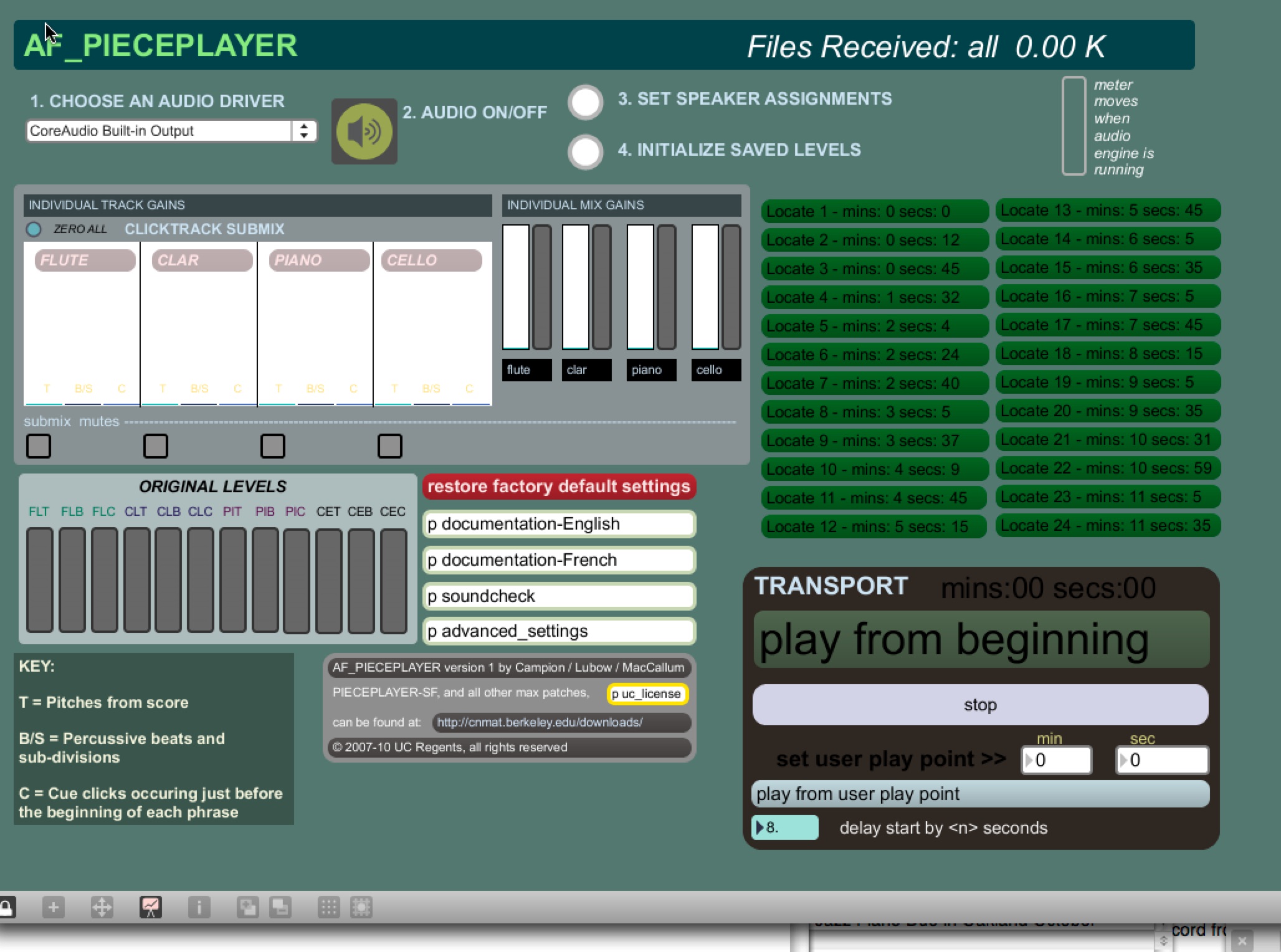Click Locate 5 mins 2 secs 4

click(874, 326)
